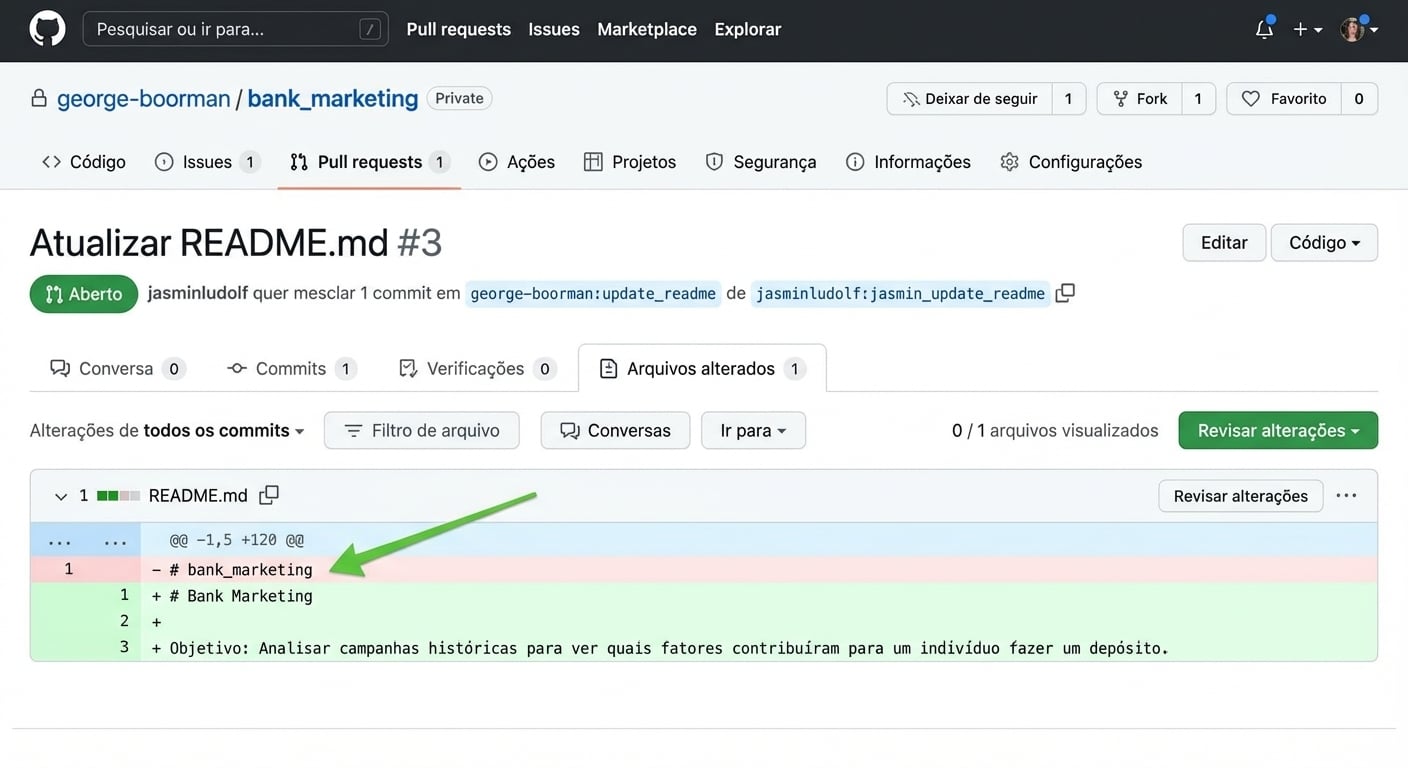
Task: Click the fork count number
Action: point(1198,99)
